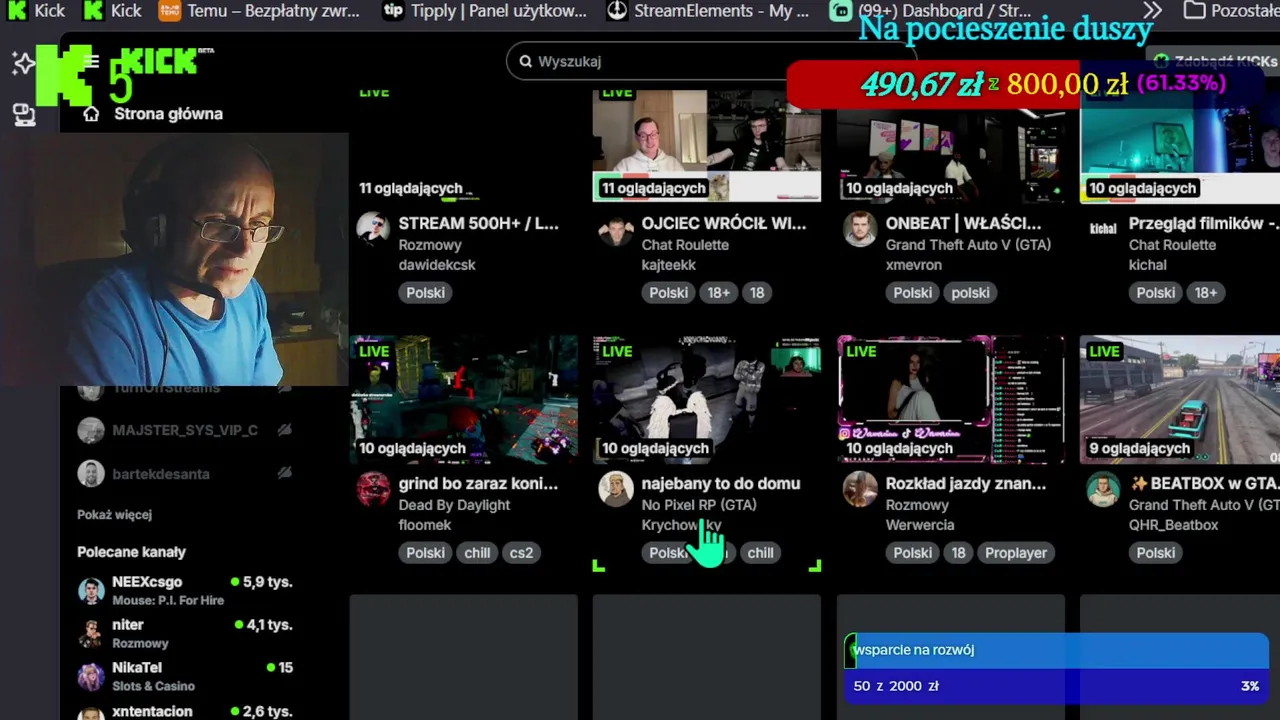The height and width of the screenshot is (720, 1280).
Task: Select bartekdesanta followed channel
Action: click(x=161, y=474)
